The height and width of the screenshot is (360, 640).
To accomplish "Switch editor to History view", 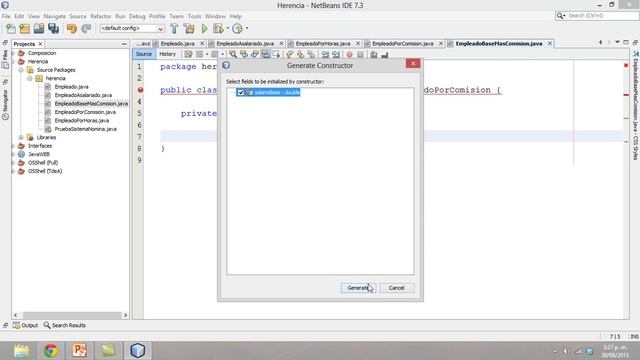I will click(x=167, y=54).
